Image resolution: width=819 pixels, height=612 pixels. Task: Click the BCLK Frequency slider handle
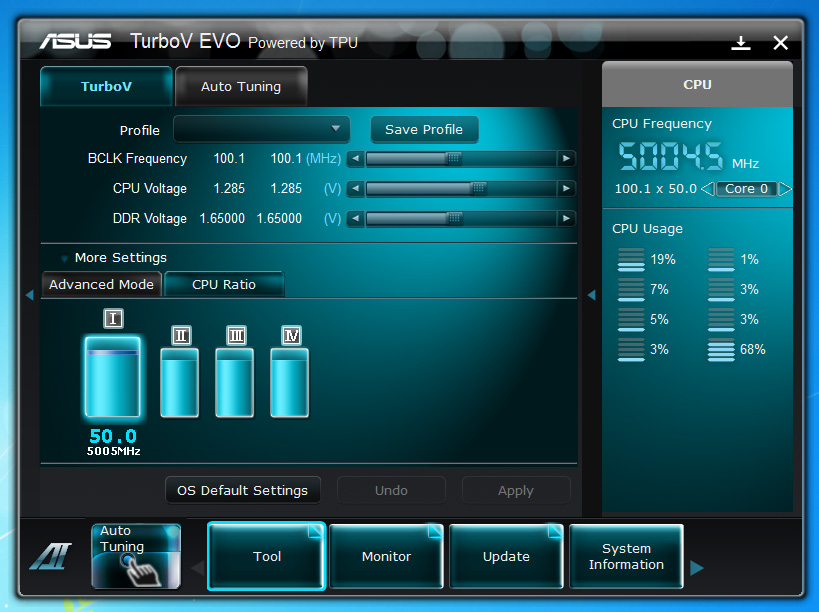(453, 158)
